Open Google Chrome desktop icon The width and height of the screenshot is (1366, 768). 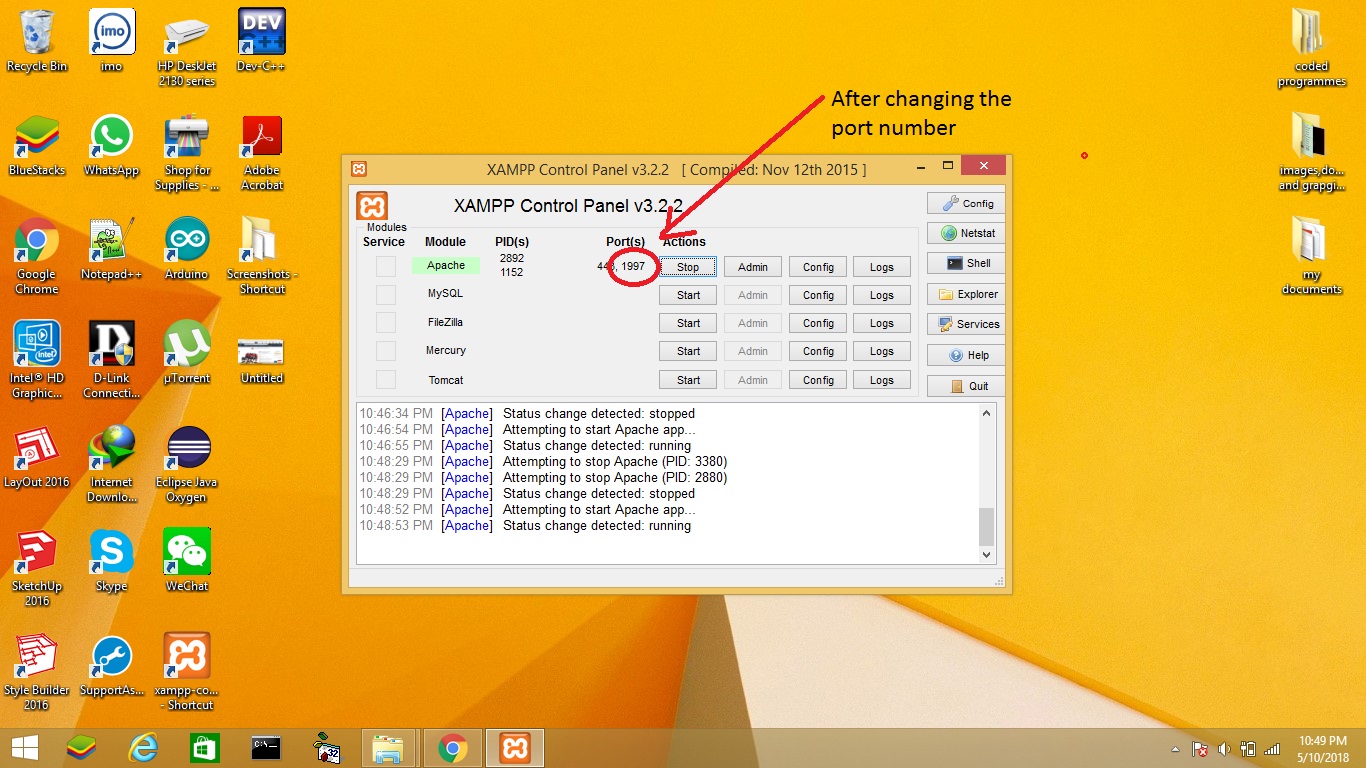point(37,256)
